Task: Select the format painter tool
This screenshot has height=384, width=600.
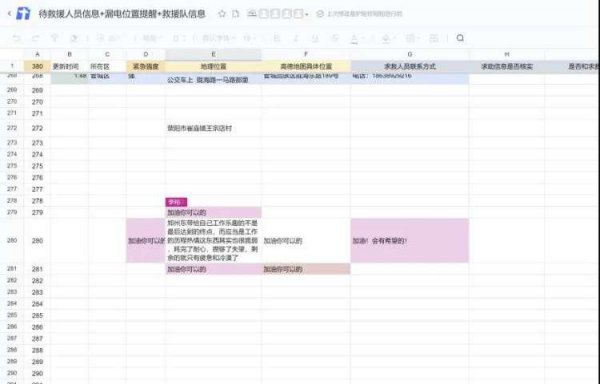Action: (x=55, y=38)
